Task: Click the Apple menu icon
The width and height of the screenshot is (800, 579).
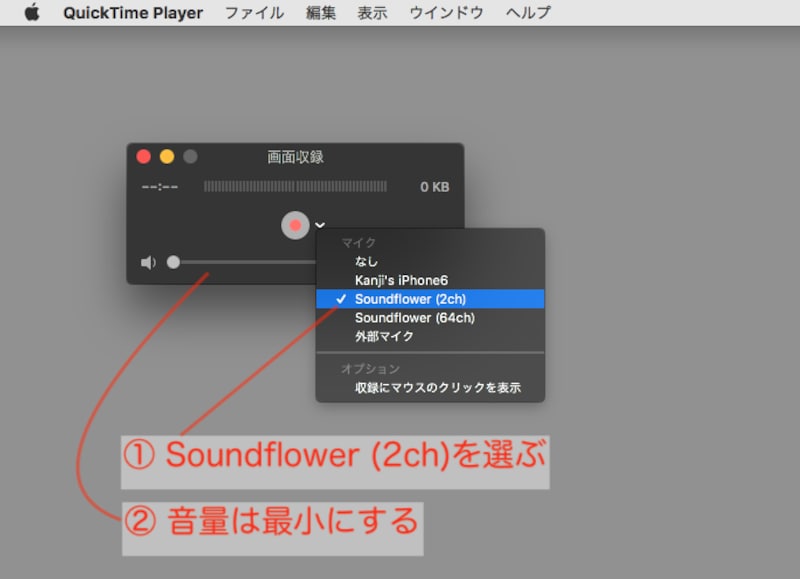Action: [31, 13]
